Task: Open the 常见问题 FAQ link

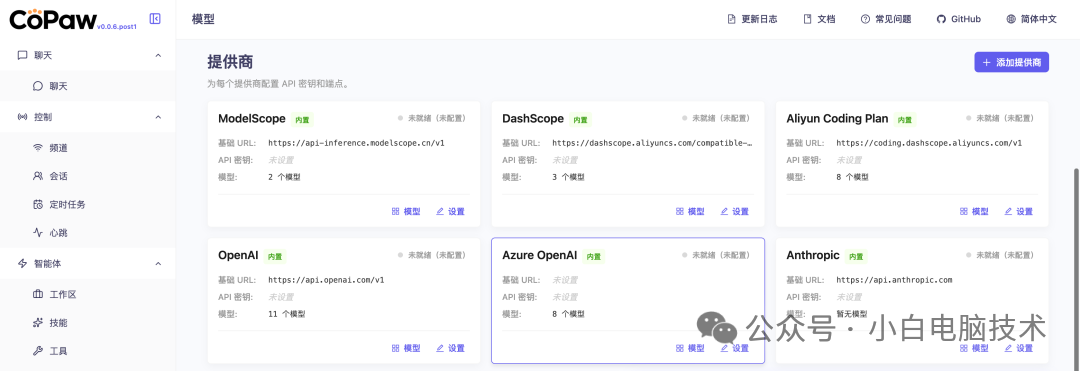Action: pyautogui.click(x=886, y=19)
